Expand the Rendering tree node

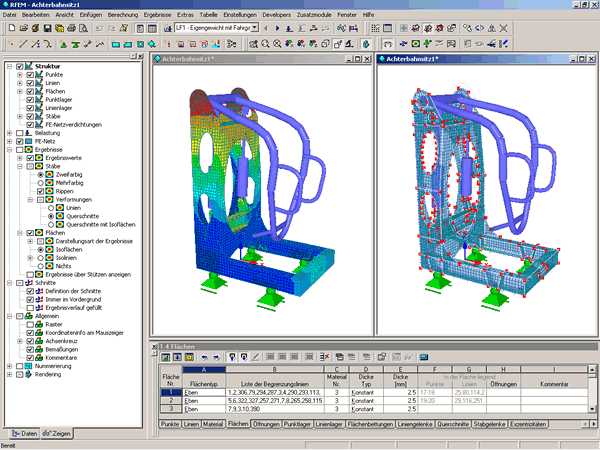pos(10,375)
